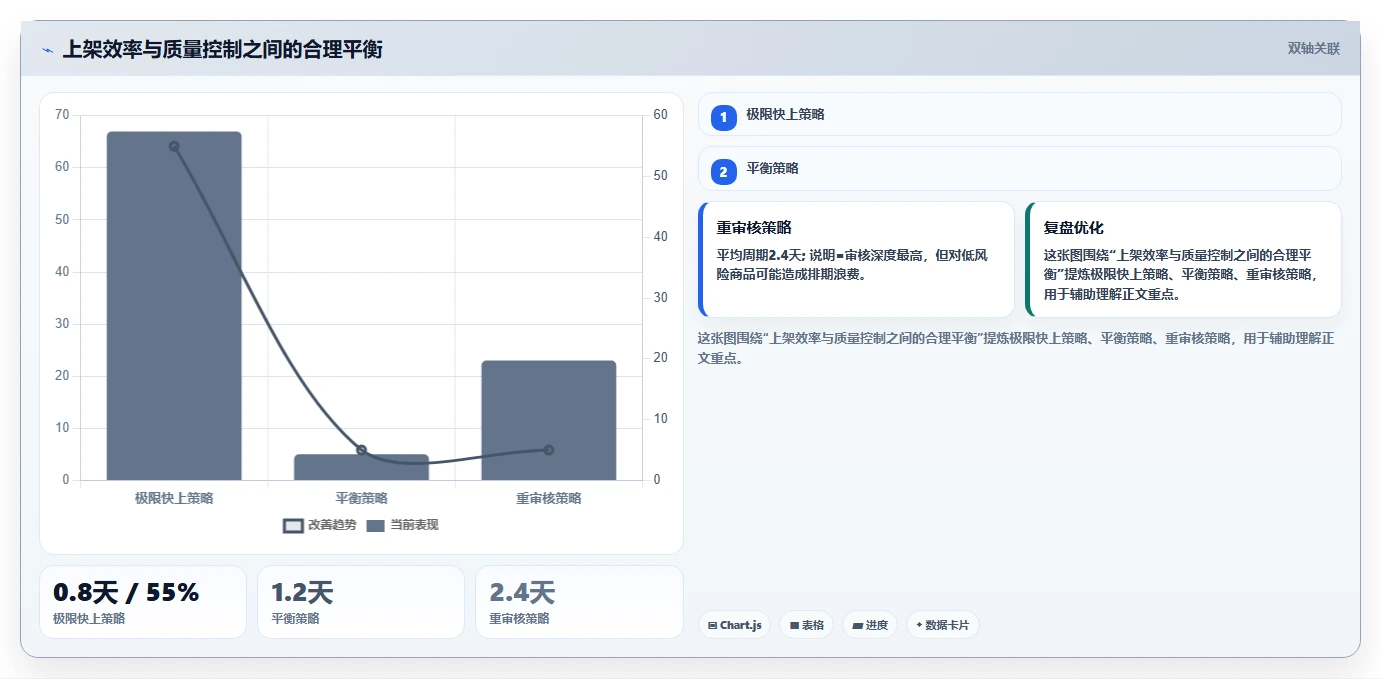Open the 重审核策略 card
This screenshot has width=1381, height=679.
tap(856, 259)
